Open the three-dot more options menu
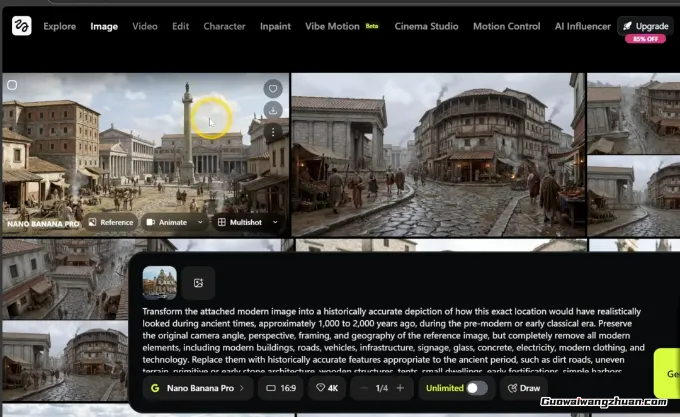 [273, 131]
